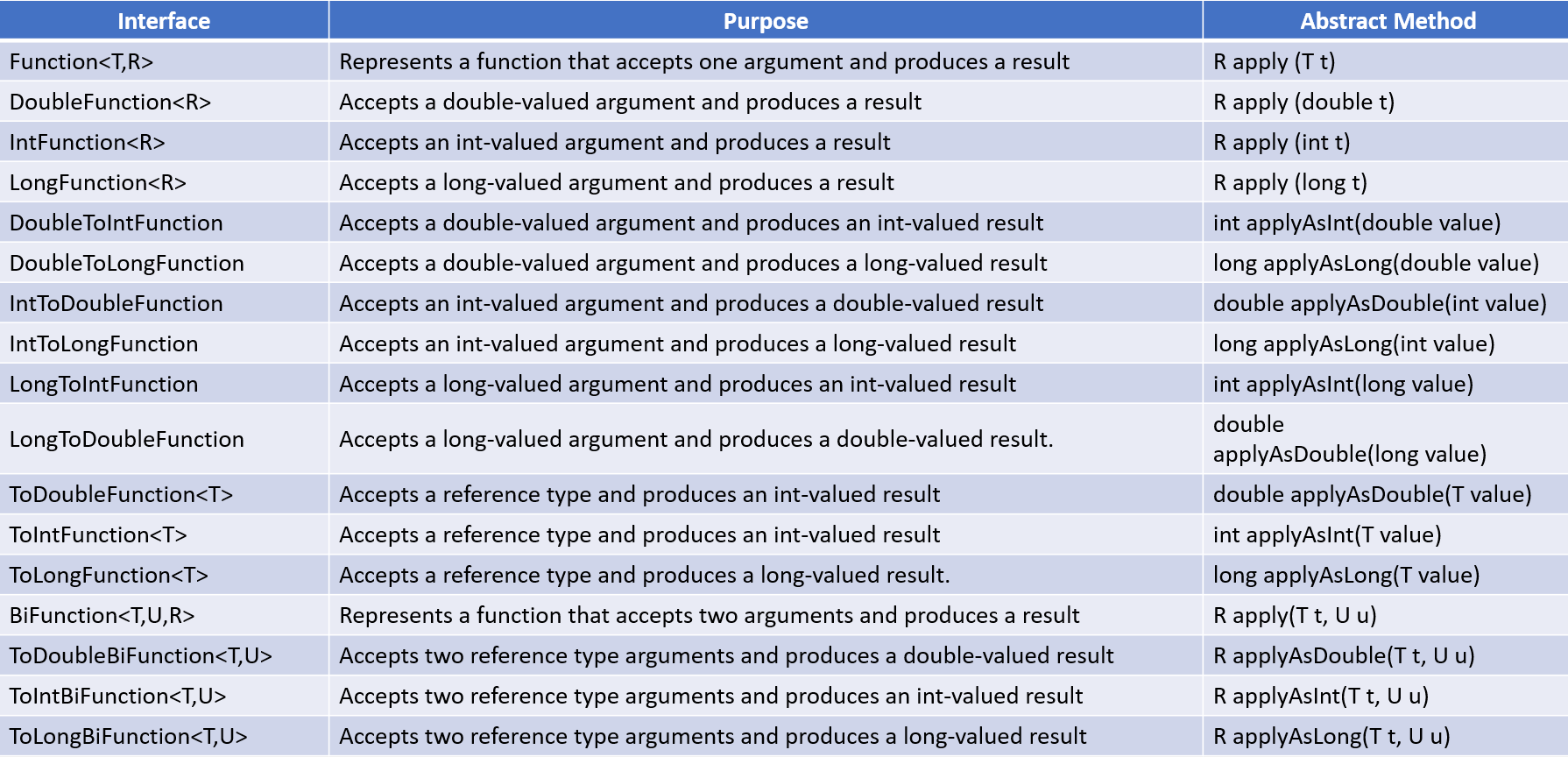Image resolution: width=1568 pixels, height=757 pixels.
Task: Click the Abstract Method column header
Action: tap(1388, 21)
